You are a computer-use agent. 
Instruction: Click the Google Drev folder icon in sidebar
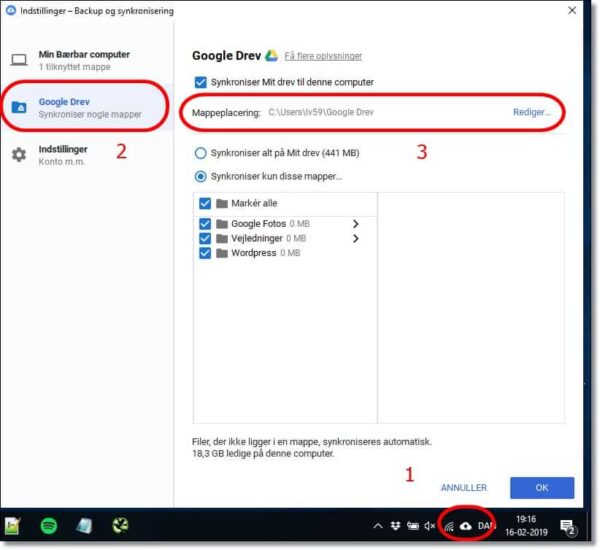tap(19, 108)
